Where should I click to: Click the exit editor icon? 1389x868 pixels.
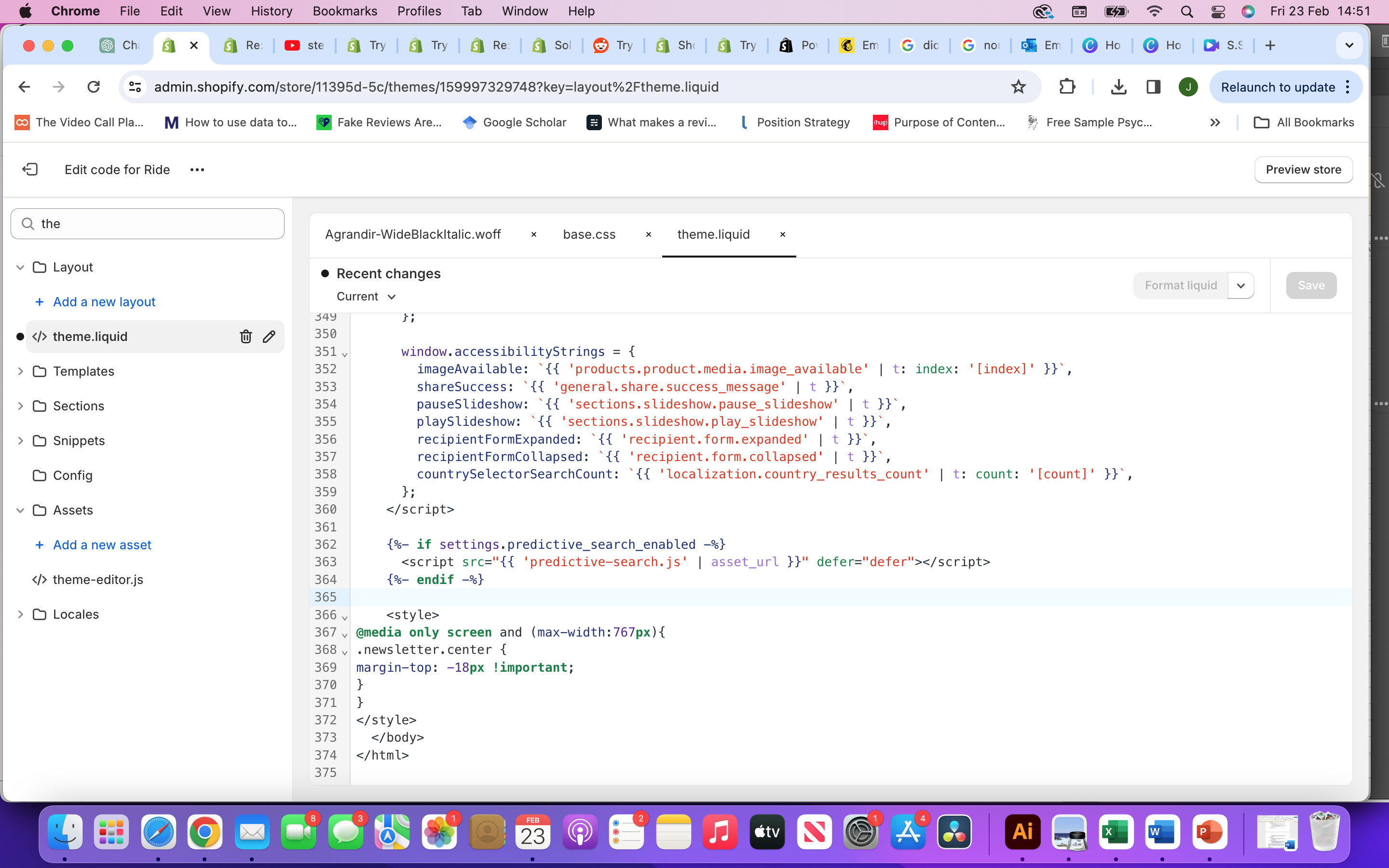pos(30,169)
